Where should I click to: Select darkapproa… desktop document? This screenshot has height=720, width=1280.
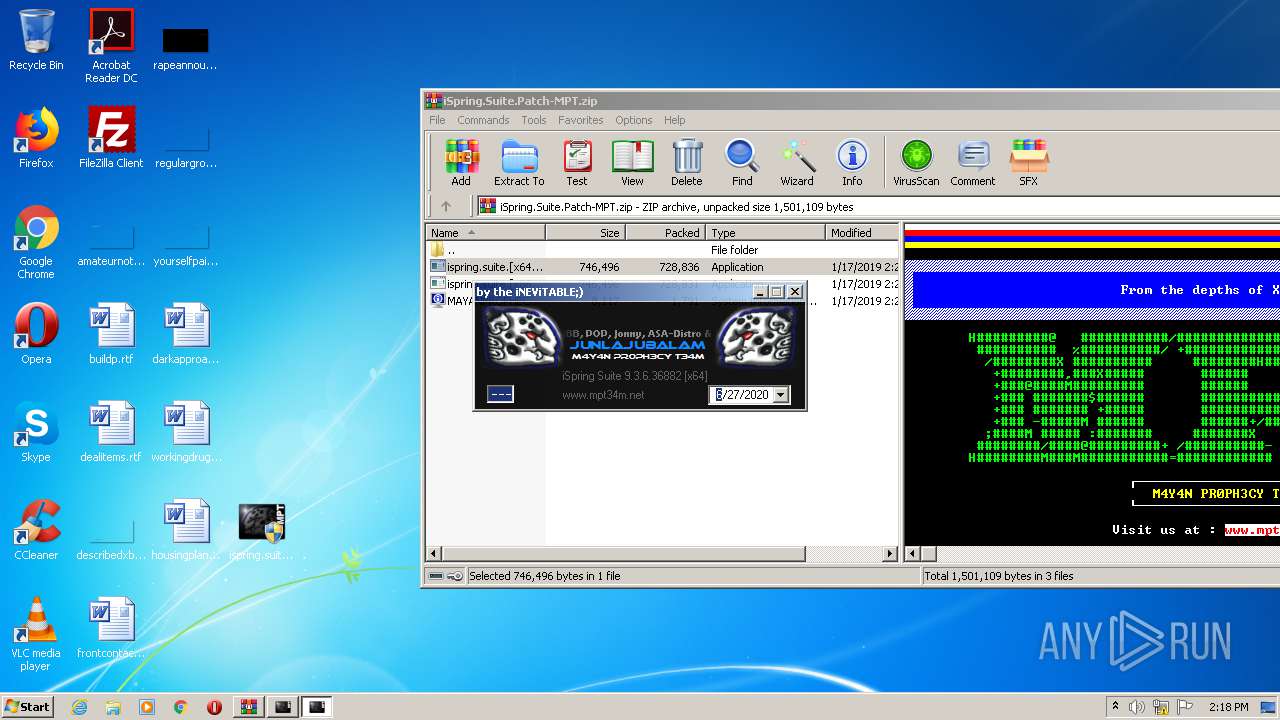click(x=186, y=334)
